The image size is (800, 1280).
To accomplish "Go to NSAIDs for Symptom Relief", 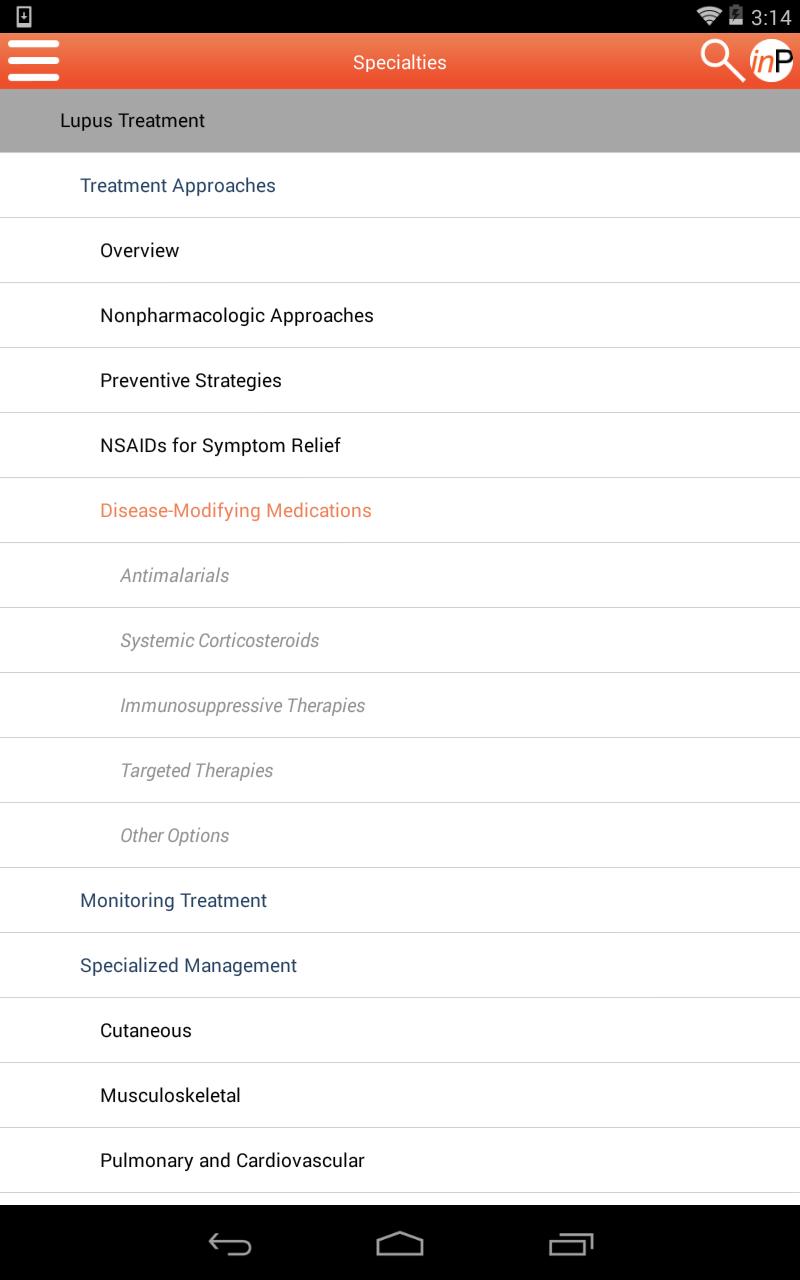I will point(220,446).
